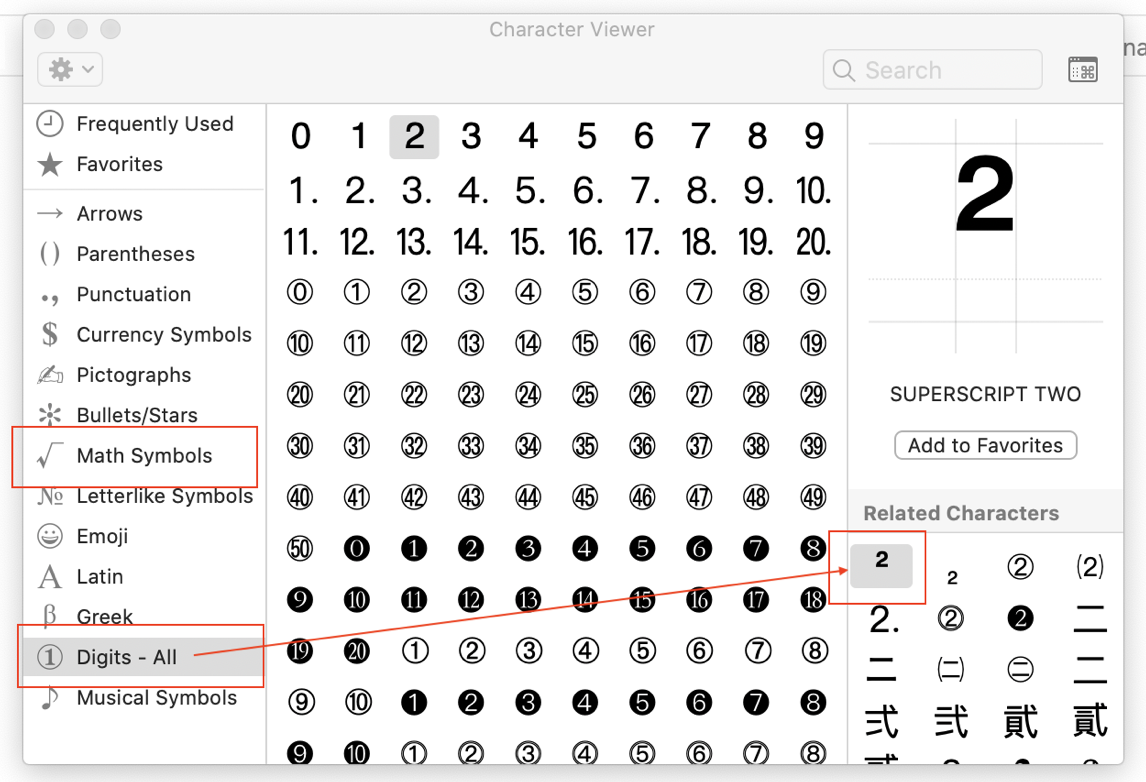
Task: Click the Search characters field
Action: point(933,70)
